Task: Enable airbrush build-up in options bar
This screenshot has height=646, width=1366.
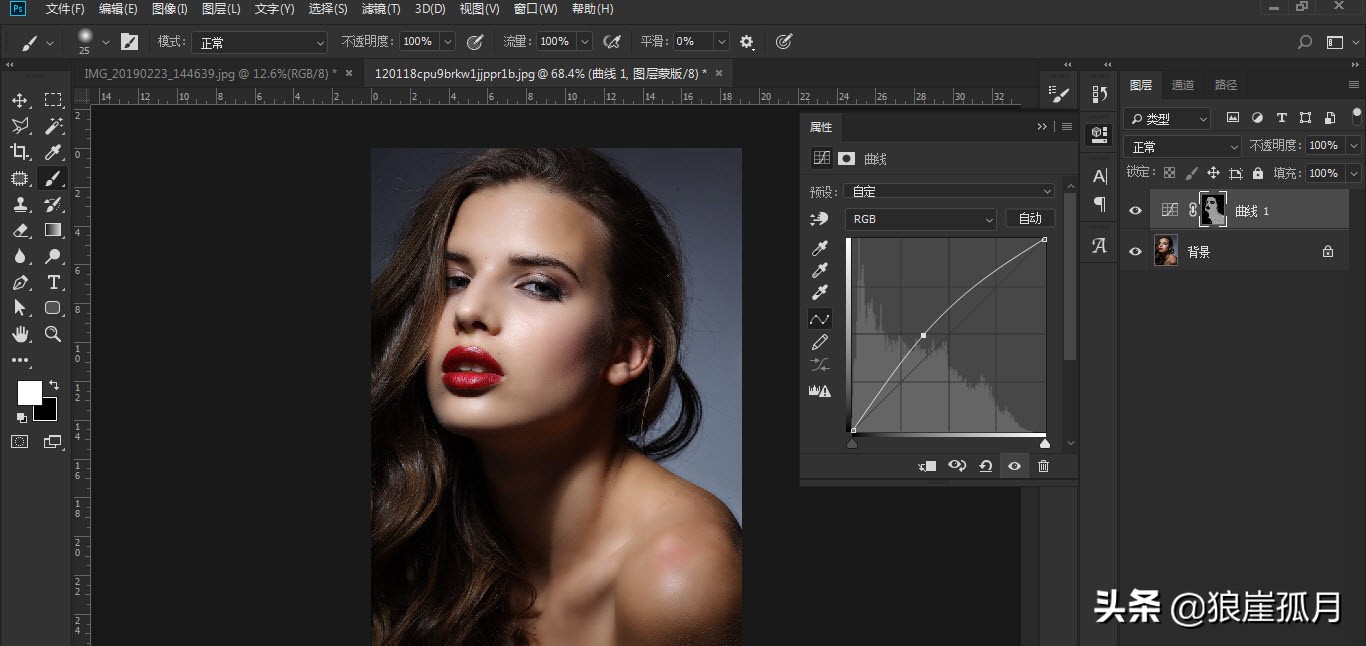Action: coord(613,42)
